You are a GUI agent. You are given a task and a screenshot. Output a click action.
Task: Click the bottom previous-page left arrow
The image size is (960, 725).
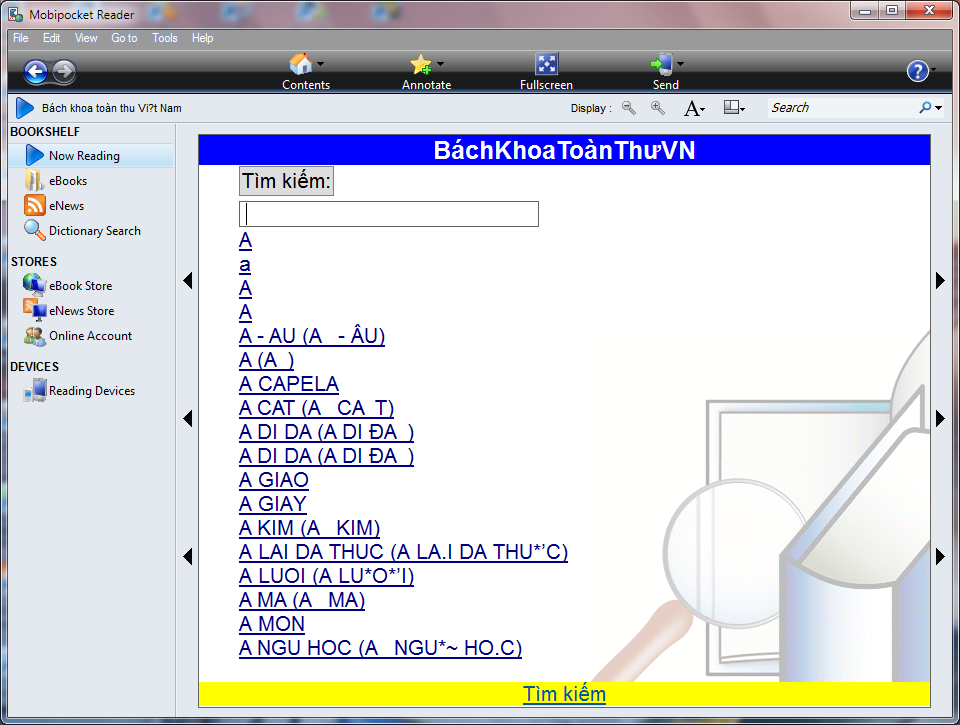187,557
